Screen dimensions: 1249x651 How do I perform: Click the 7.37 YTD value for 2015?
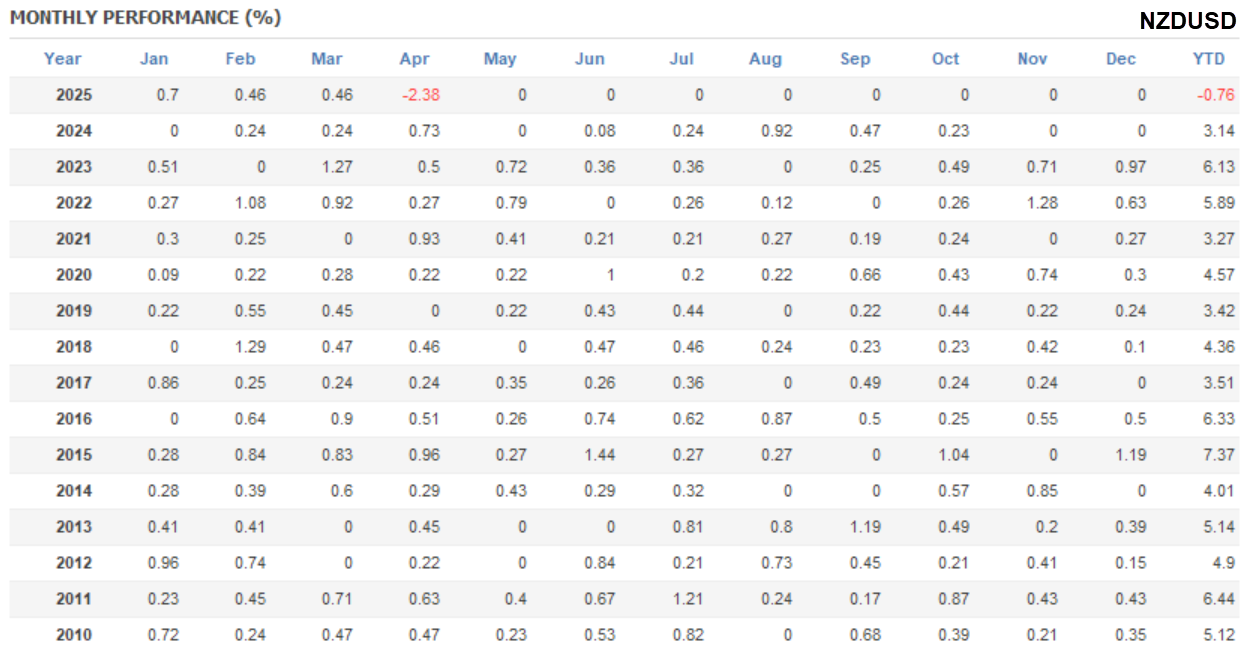pos(1218,455)
